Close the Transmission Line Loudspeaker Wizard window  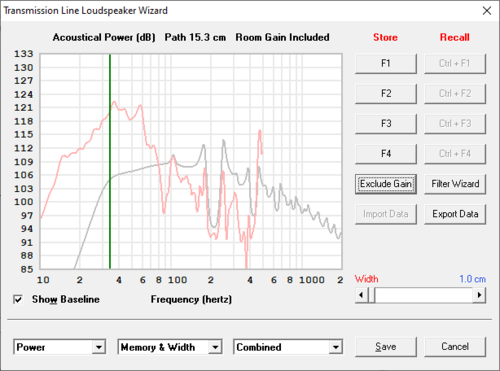tap(487, 11)
